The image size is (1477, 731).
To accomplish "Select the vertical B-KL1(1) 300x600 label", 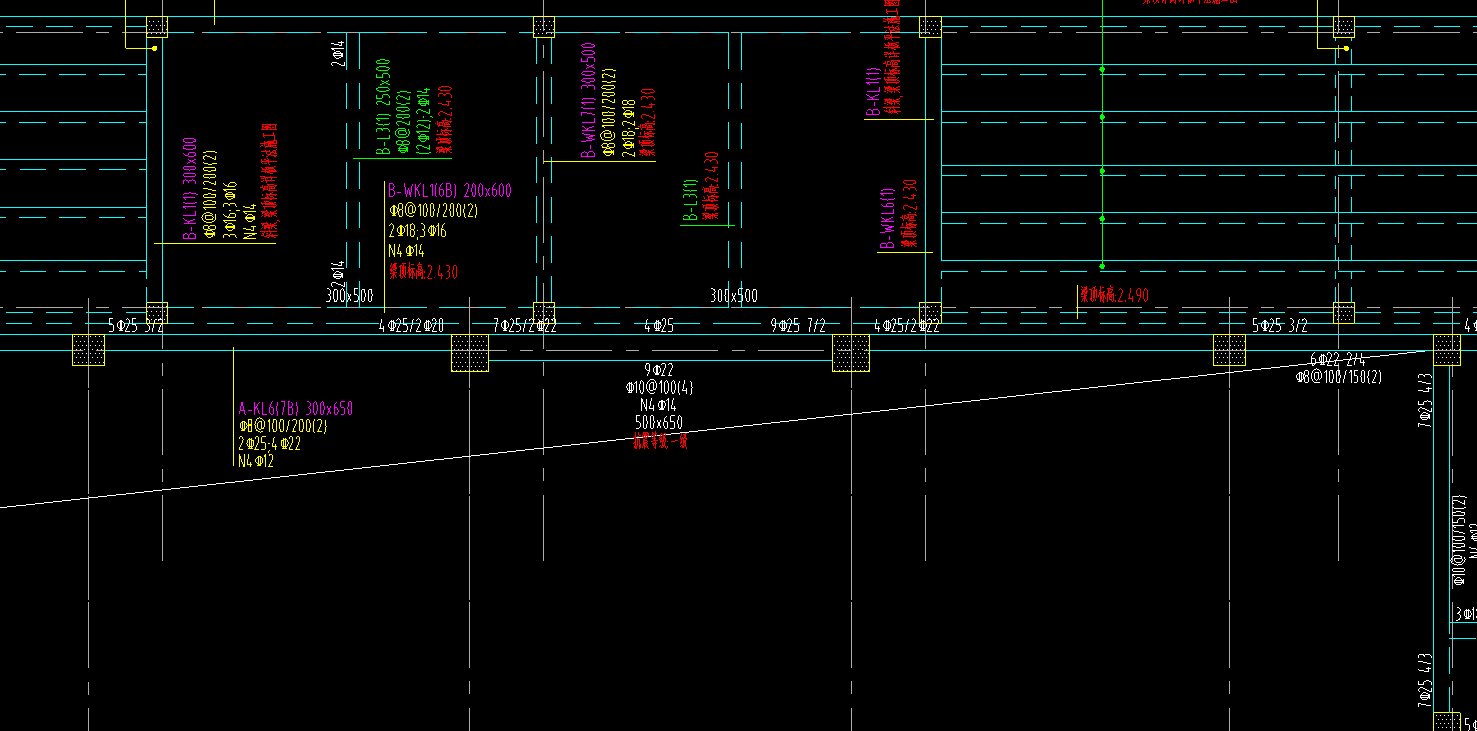I will 190,189.
